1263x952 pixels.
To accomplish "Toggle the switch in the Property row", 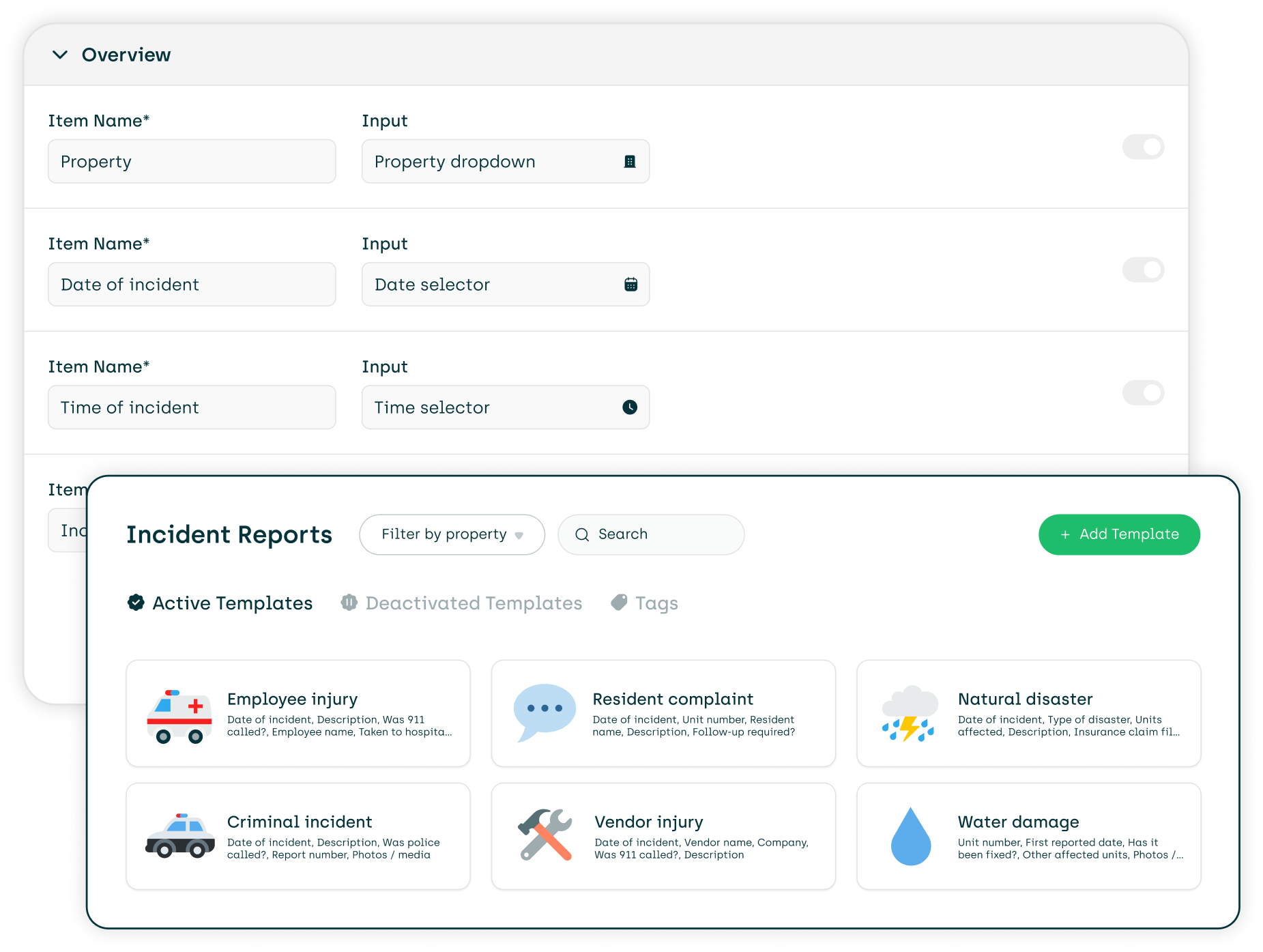I will coord(1143,147).
